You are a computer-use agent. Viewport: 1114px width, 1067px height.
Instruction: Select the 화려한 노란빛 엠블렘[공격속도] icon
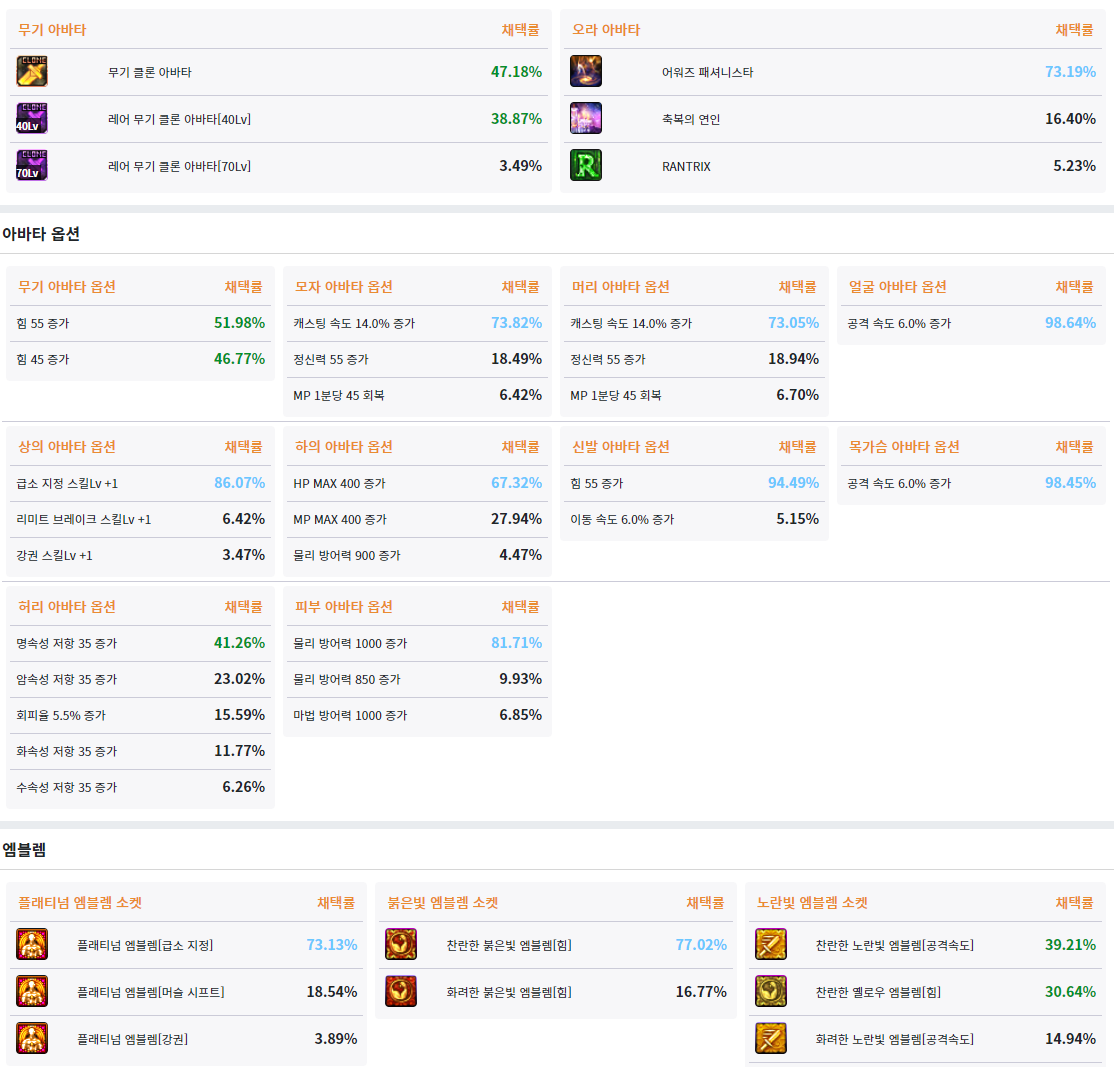(771, 1039)
